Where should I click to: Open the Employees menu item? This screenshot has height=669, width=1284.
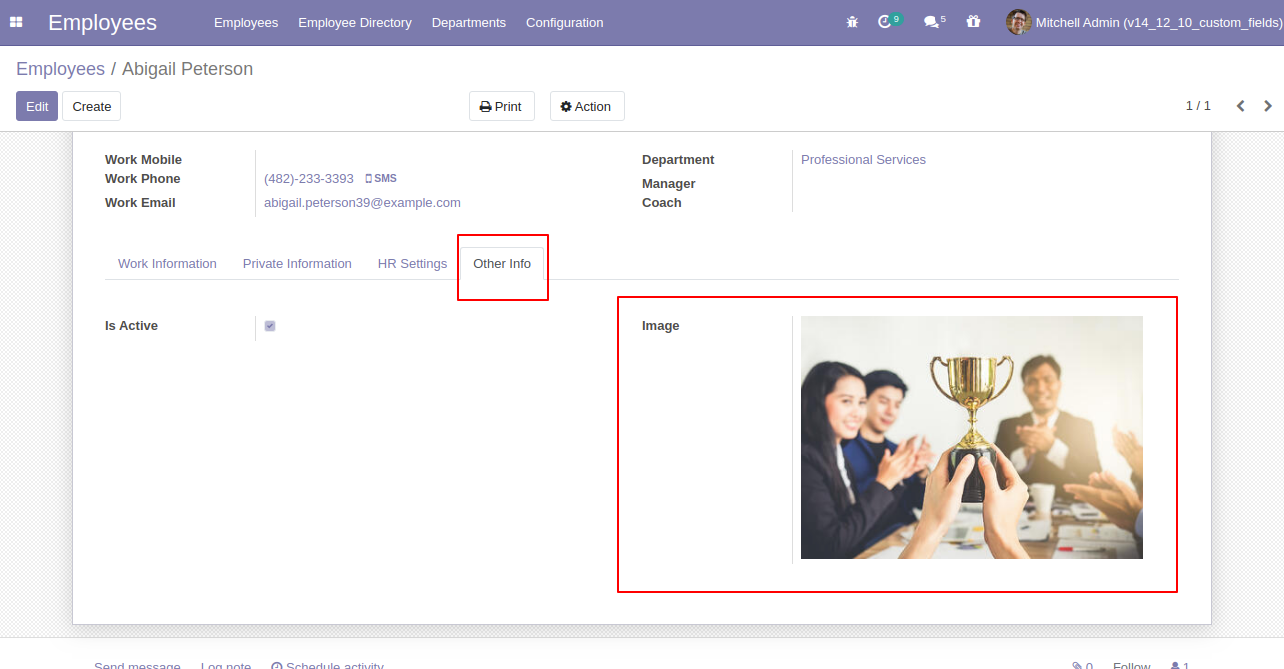pyautogui.click(x=246, y=22)
